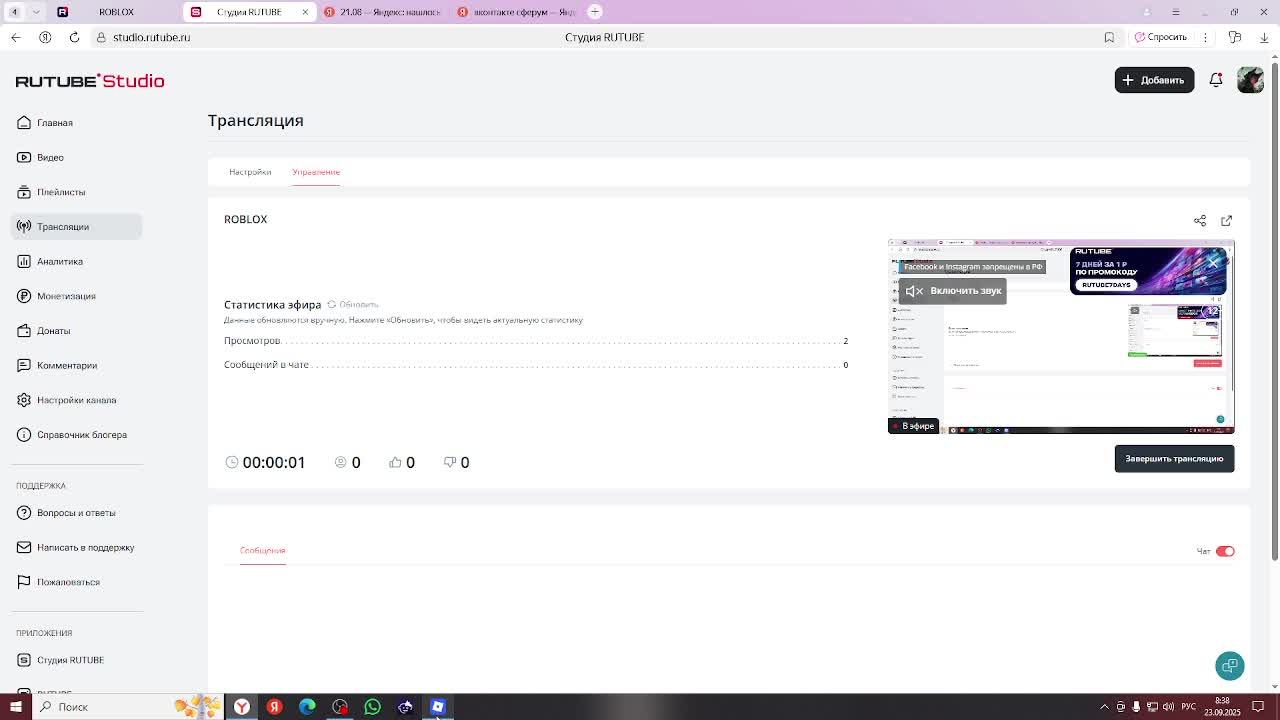Open Microsoft Edge from the taskbar
Screen dimensions: 1280x720
[x=307, y=707]
